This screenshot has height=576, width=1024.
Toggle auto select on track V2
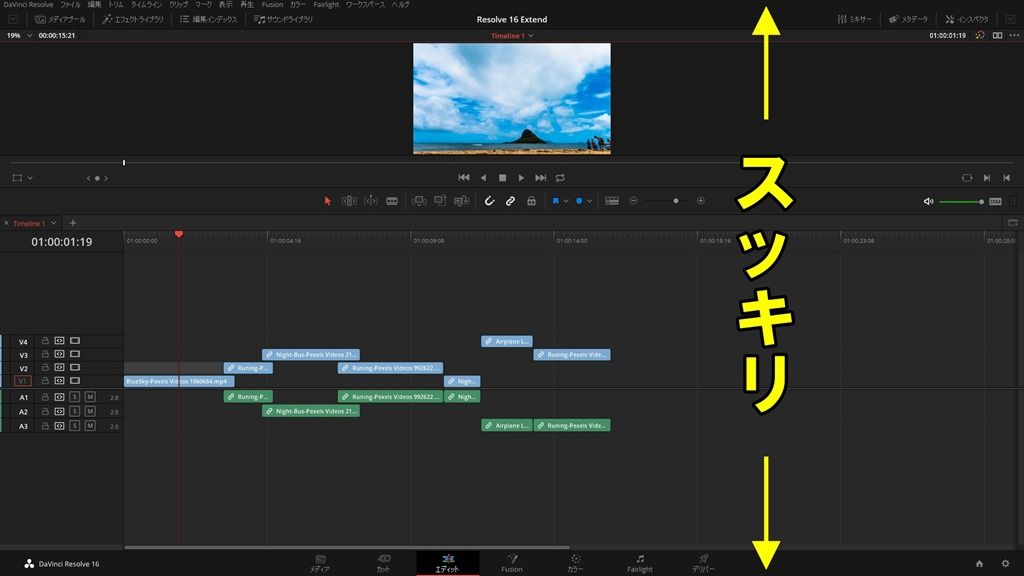[59, 368]
